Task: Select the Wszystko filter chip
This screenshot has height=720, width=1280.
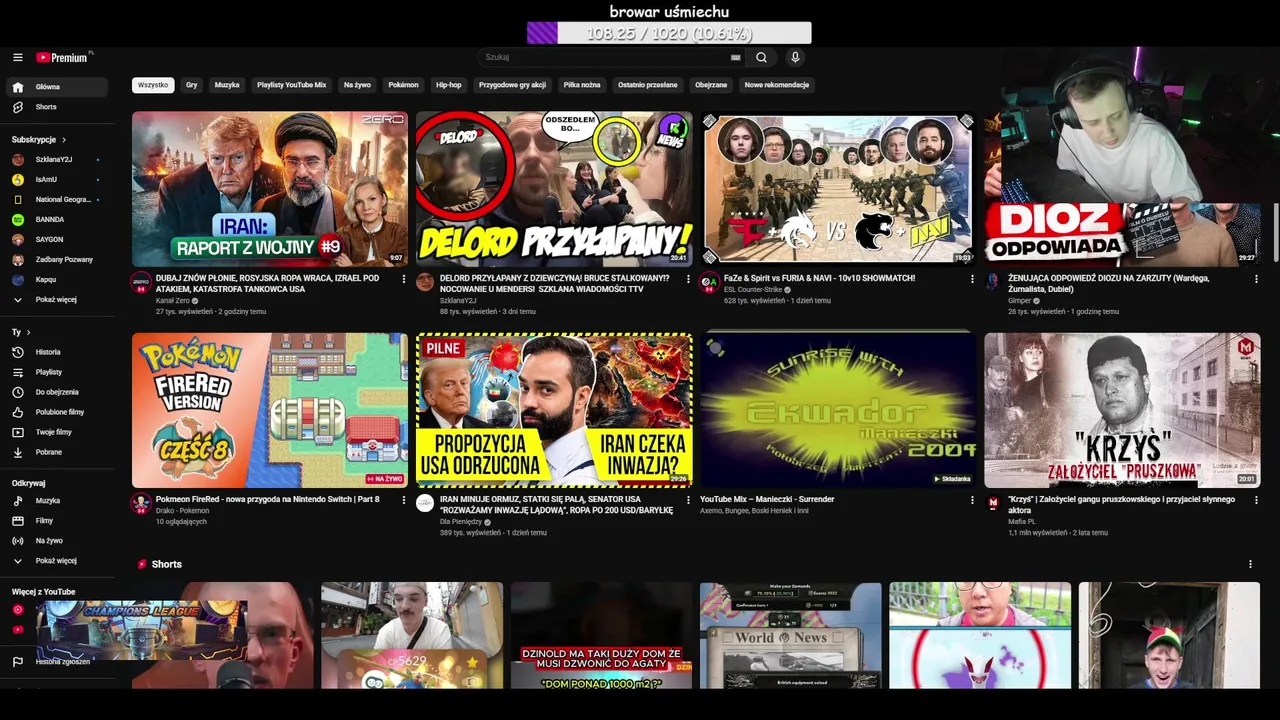Action: (x=153, y=85)
